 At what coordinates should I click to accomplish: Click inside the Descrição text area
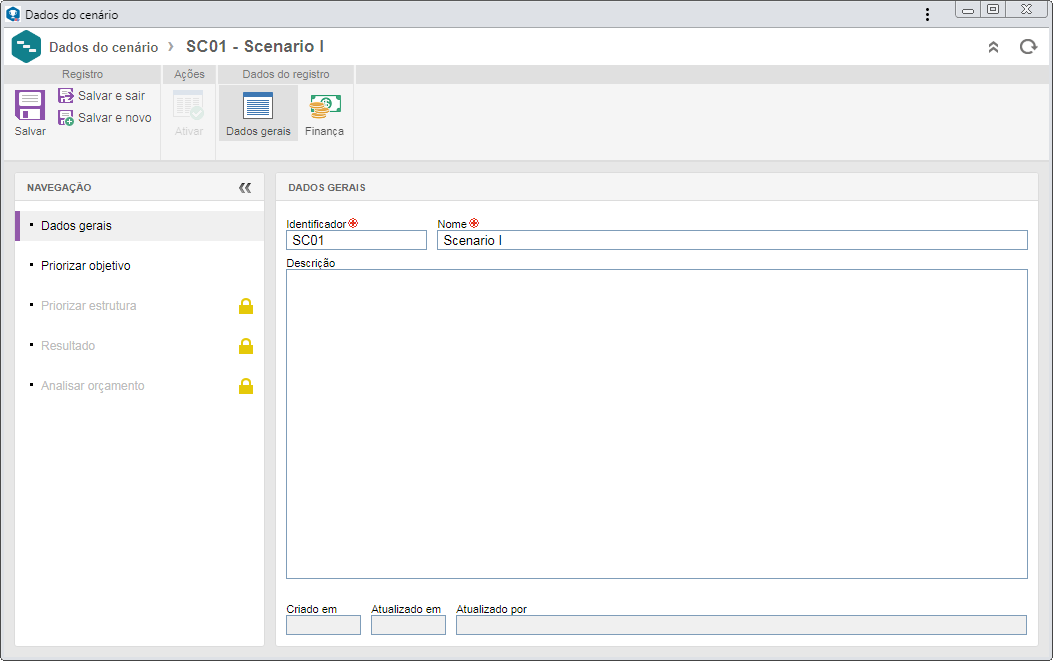pos(657,424)
